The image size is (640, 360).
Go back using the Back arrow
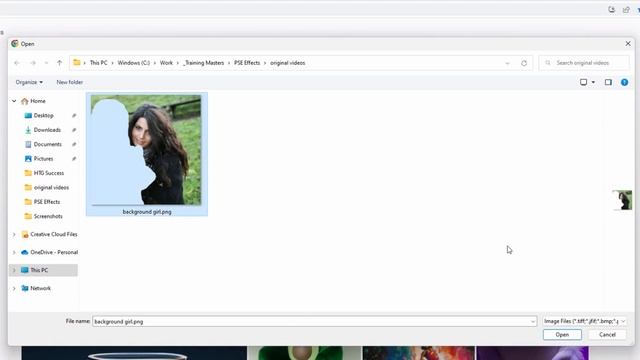pyautogui.click(x=17, y=63)
